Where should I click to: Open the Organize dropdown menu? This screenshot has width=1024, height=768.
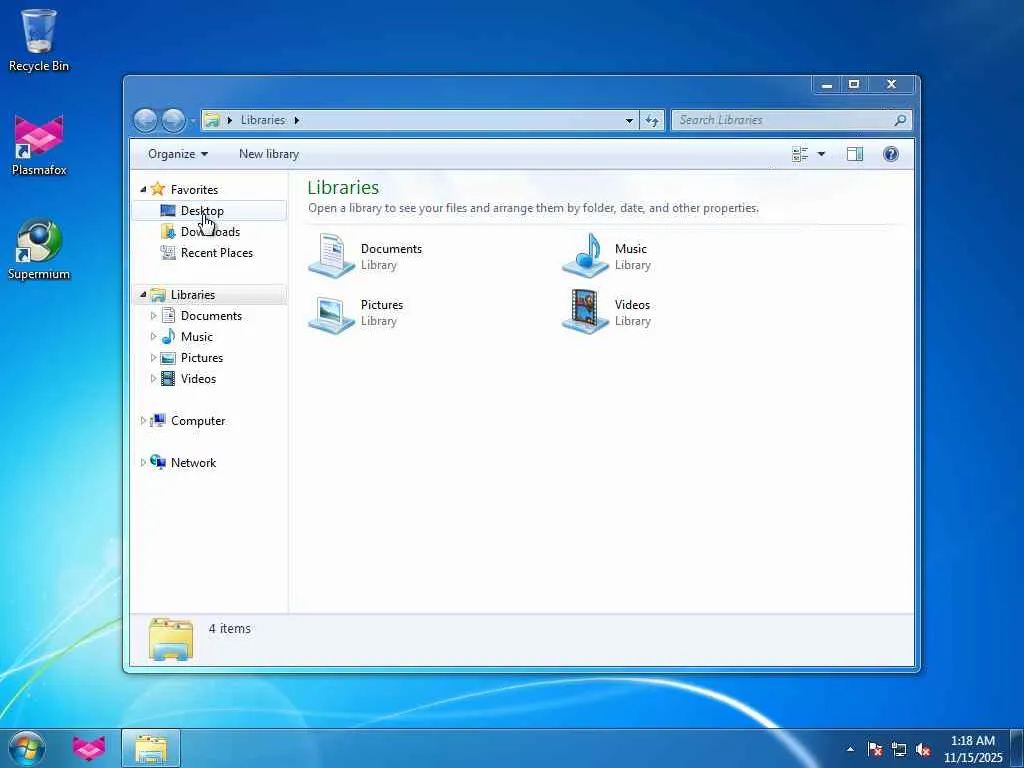[178, 154]
